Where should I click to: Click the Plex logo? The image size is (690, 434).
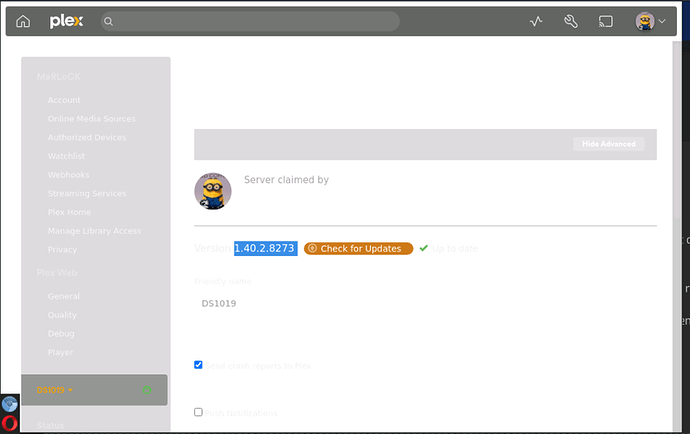point(66,21)
